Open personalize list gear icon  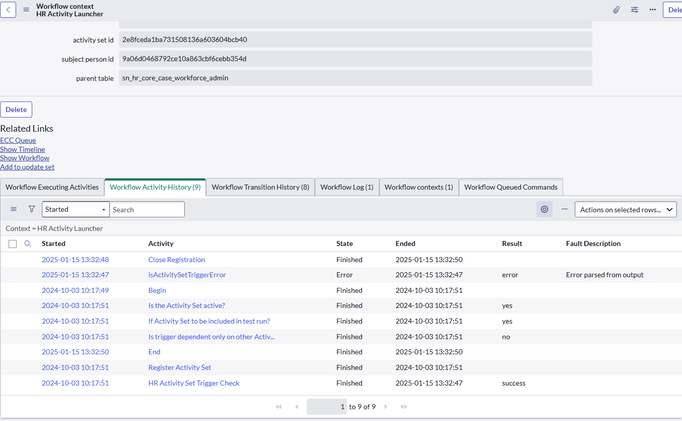point(544,209)
